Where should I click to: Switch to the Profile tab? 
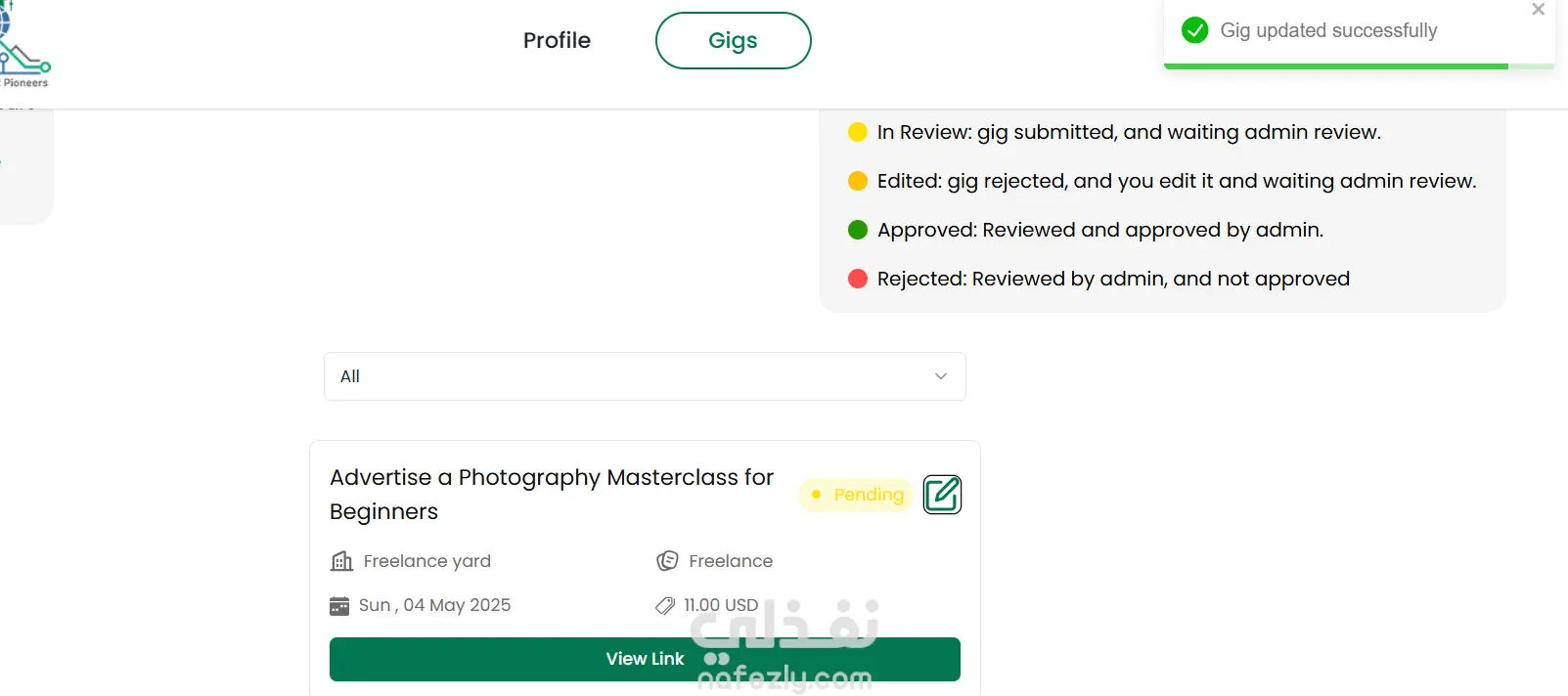click(557, 40)
